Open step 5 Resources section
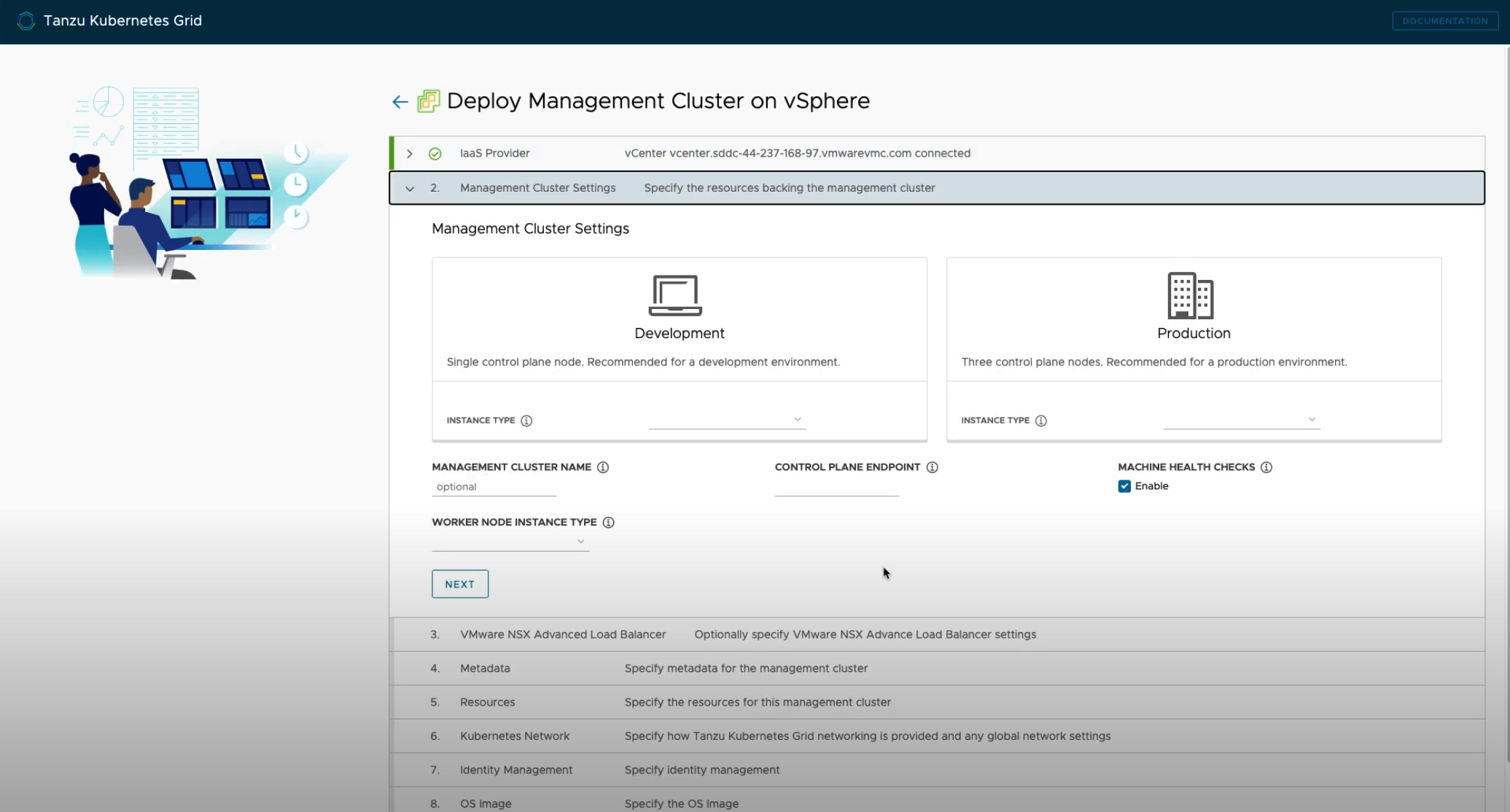 point(938,703)
